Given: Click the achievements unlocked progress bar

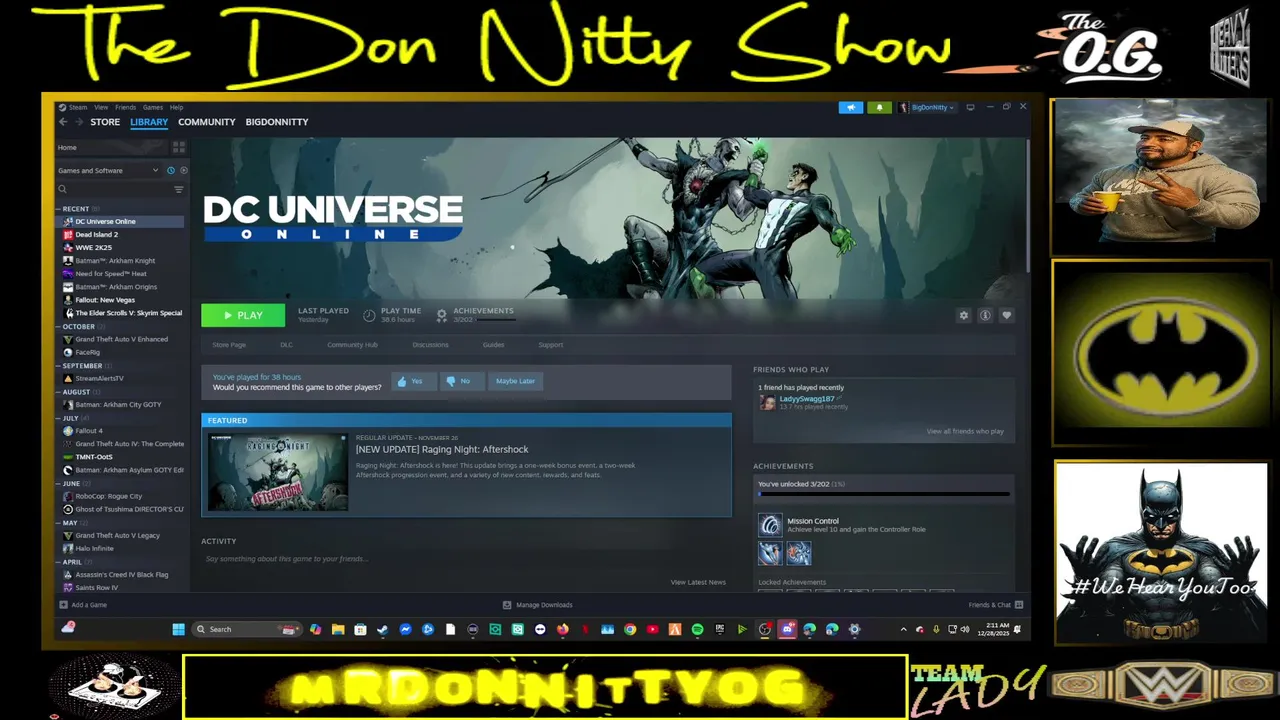Looking at the screenshot, I should coord(884,494).
